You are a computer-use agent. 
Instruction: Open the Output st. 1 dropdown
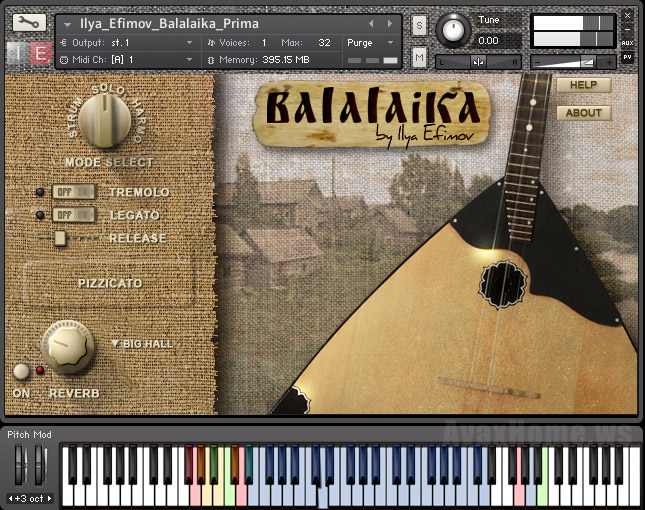tap(189, 43)
